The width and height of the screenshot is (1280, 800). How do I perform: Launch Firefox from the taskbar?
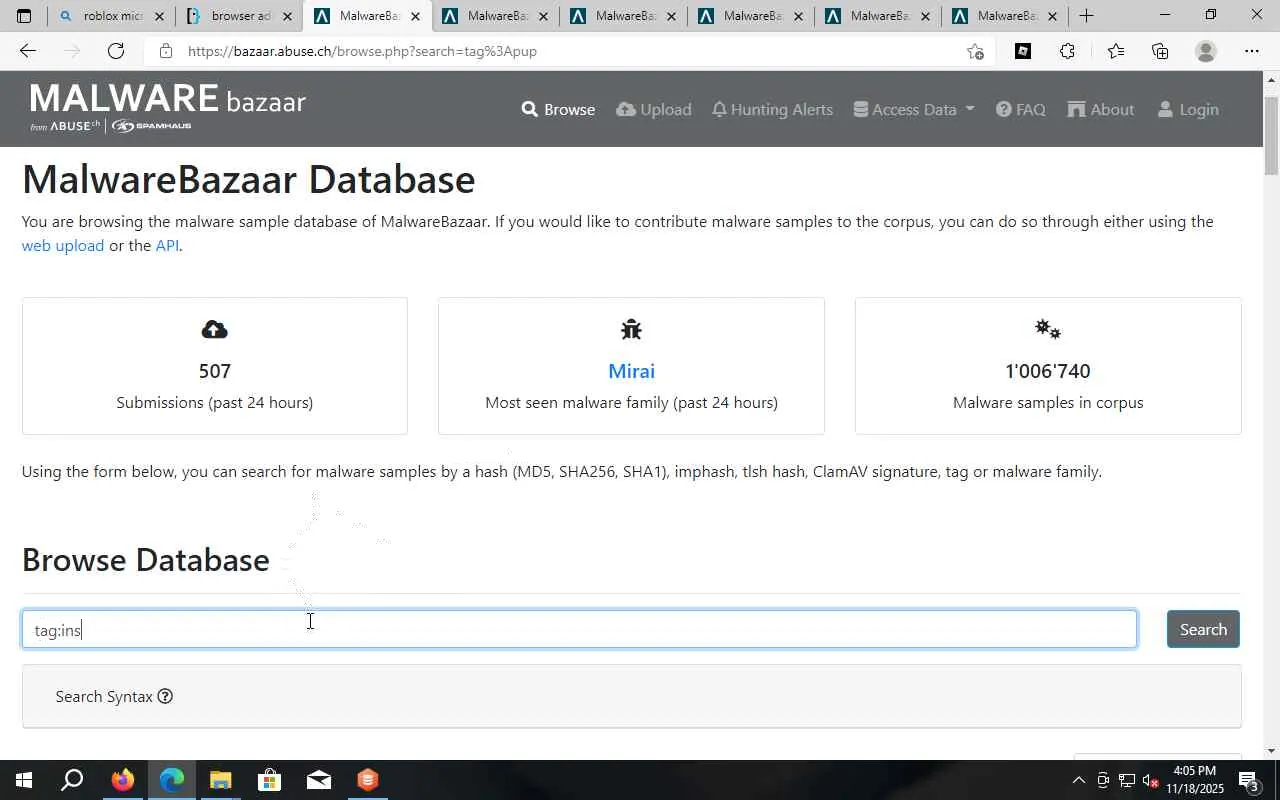click(122, 780)
